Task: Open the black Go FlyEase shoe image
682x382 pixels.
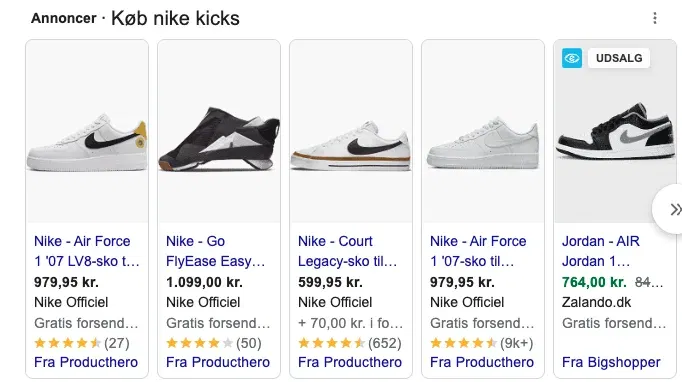Action: tap(219, 131)
